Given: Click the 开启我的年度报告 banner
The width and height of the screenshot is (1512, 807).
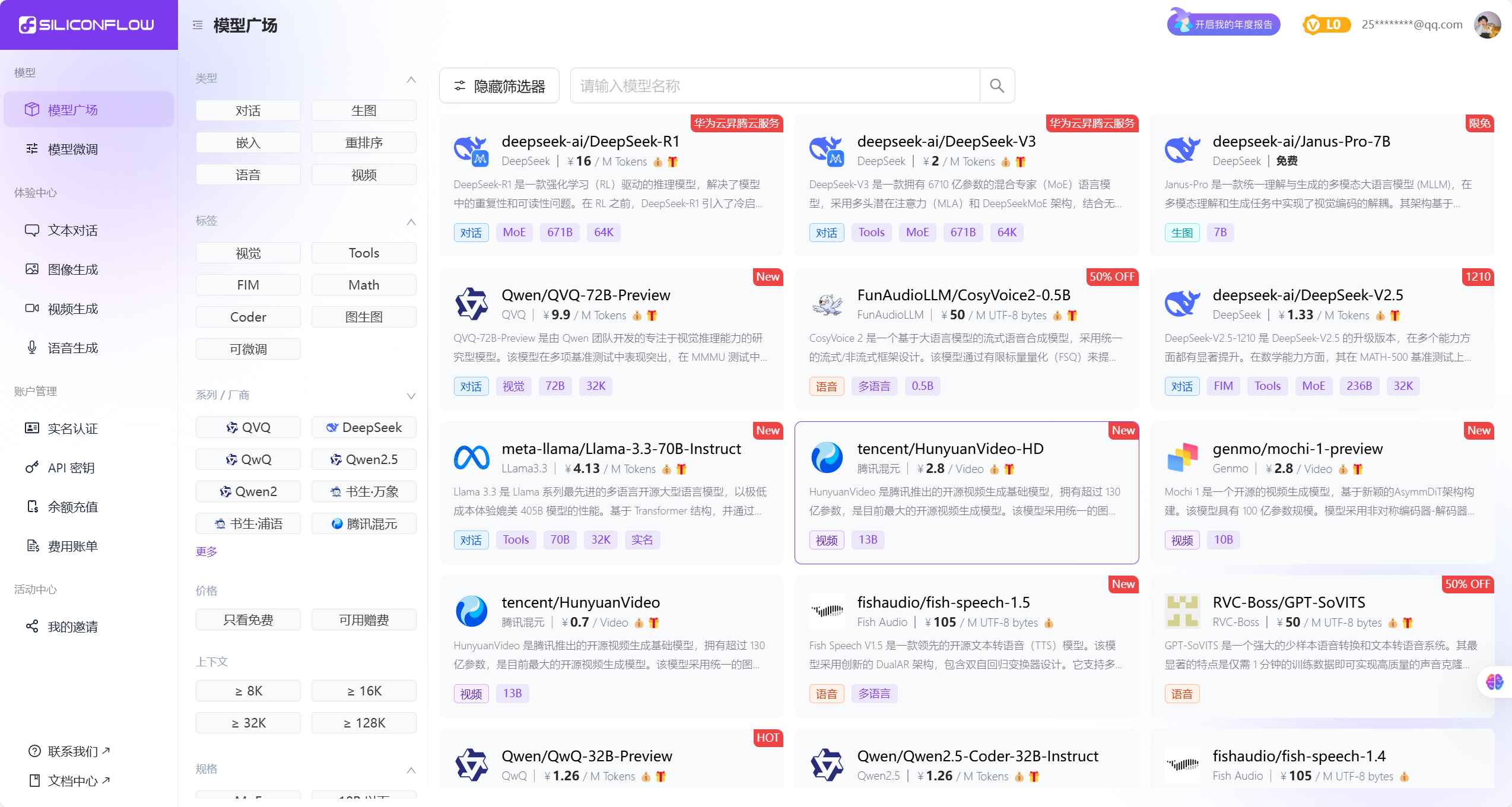Looking at the screenshot, I should pyautogui.click(x=1224, y=25).
